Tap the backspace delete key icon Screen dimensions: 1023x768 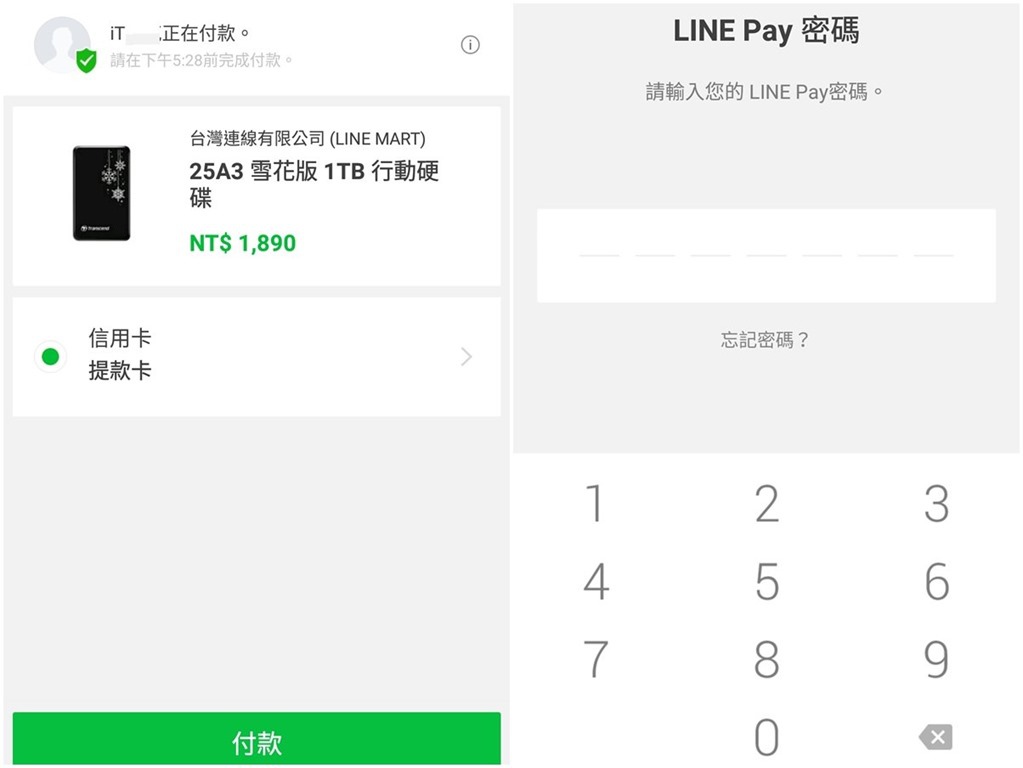click(x=935, y=738)
